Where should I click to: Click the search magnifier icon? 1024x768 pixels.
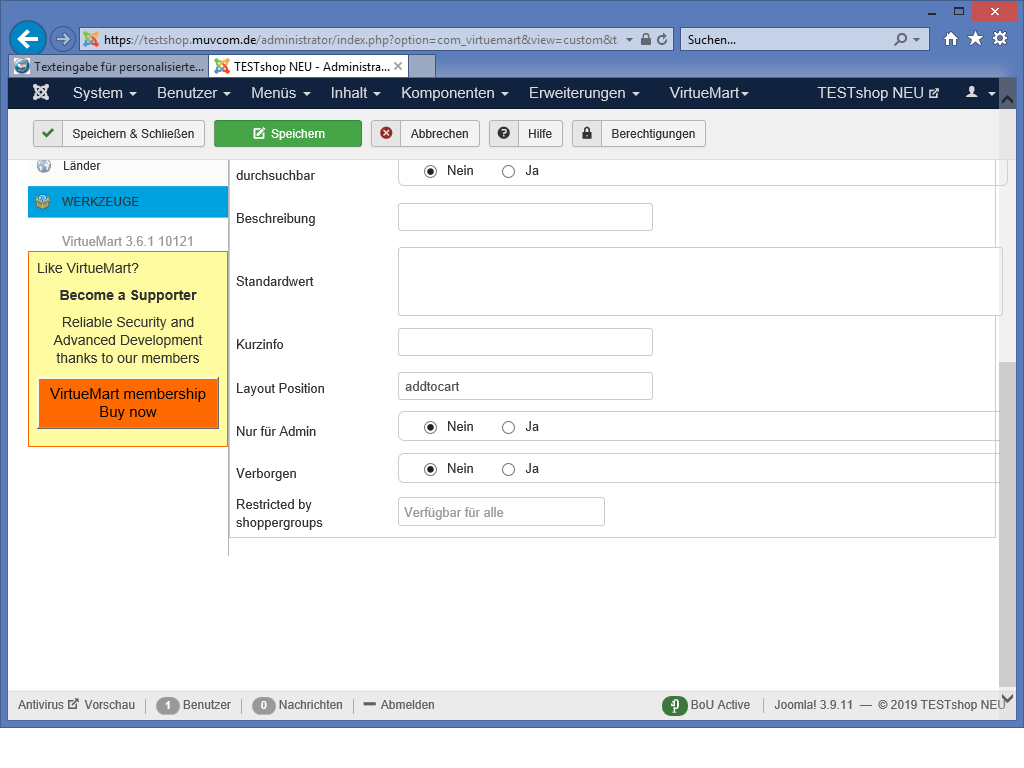tap(901, 40)
